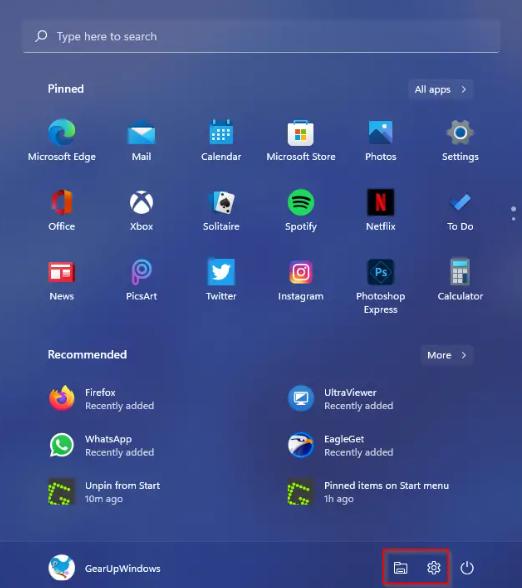The width and height of the screenshot is (522, 588).
Task: Open the Xbox app
Action: [141, 210]
